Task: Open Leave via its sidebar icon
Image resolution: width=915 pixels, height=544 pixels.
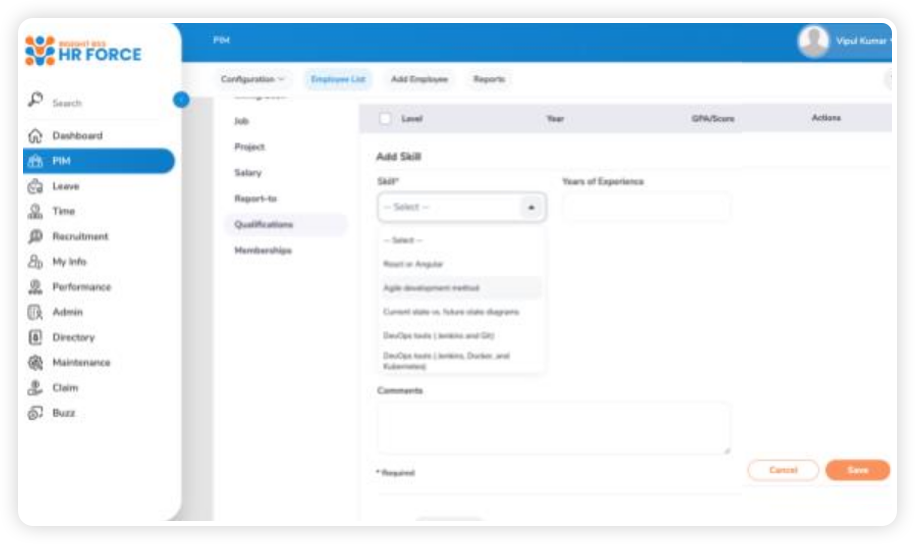Action: click(x=35, y=186)
